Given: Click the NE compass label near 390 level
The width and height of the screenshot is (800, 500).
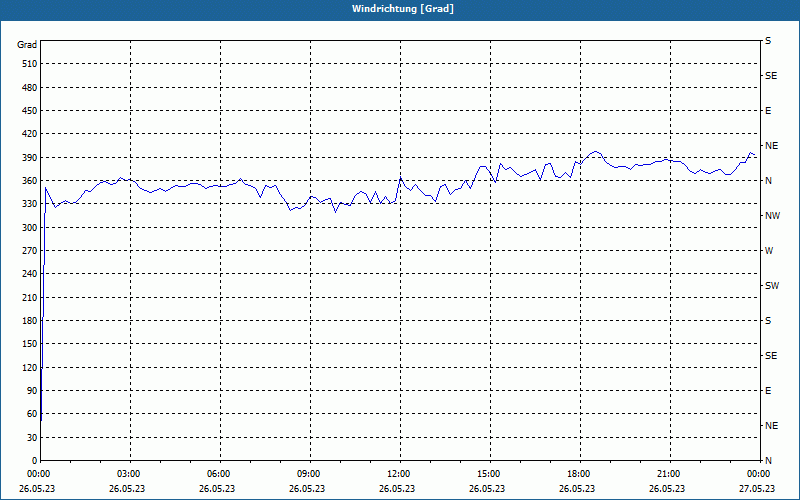Looking at the screenshot, I should click(x=771, y=146).
